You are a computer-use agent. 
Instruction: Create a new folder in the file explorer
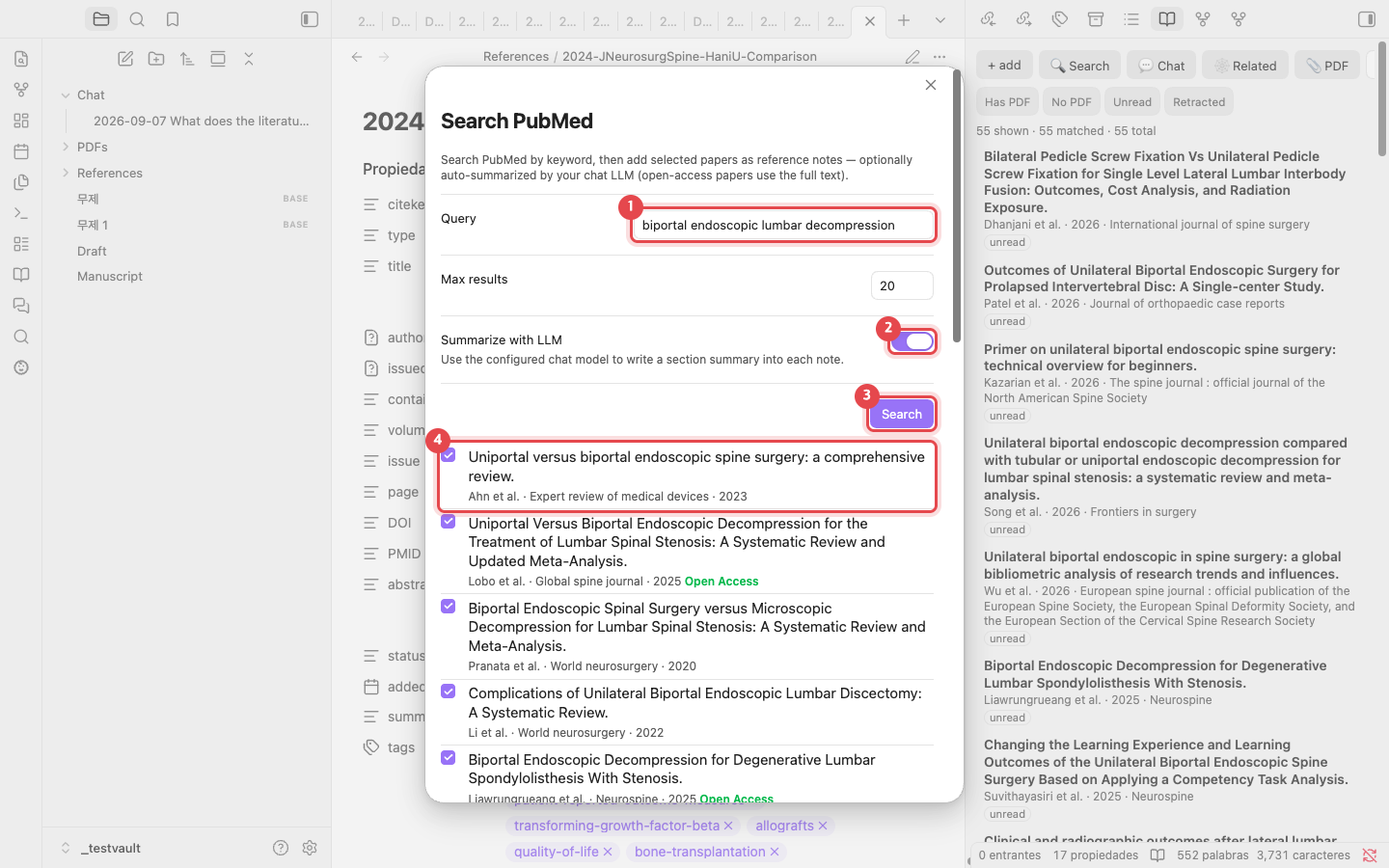coord(156,59)
